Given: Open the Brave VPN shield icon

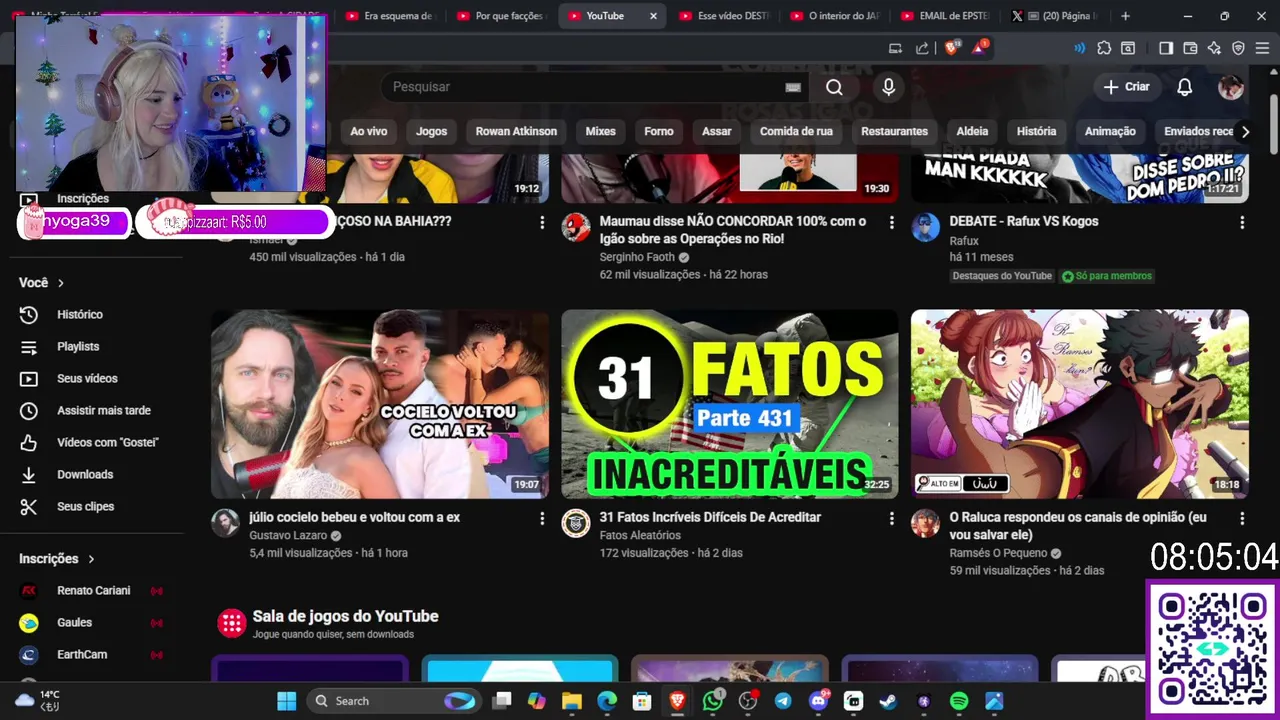Looking at the screenshot, I should 1238,48.
